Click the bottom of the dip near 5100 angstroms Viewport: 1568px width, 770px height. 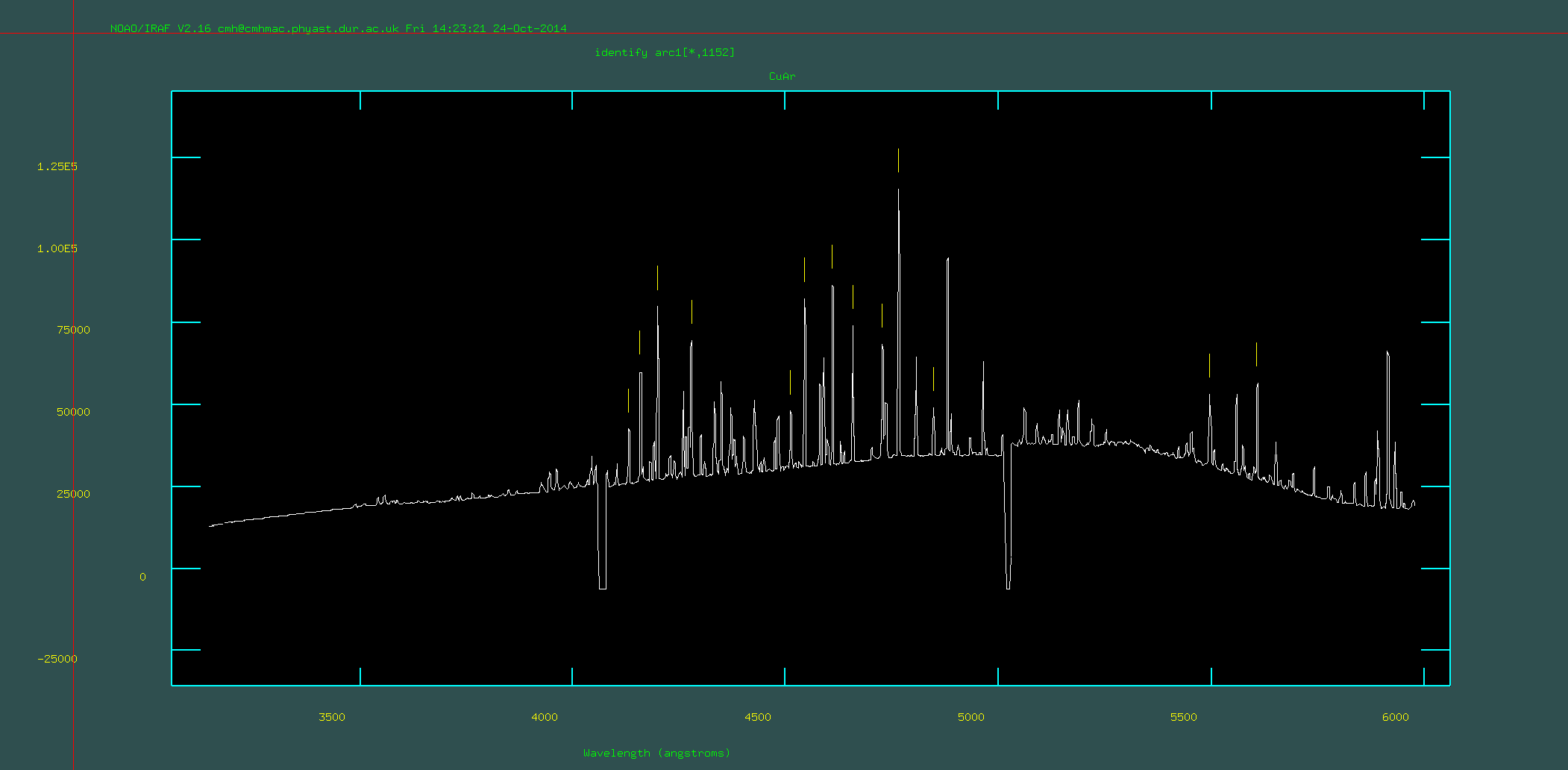[1008, 587]
